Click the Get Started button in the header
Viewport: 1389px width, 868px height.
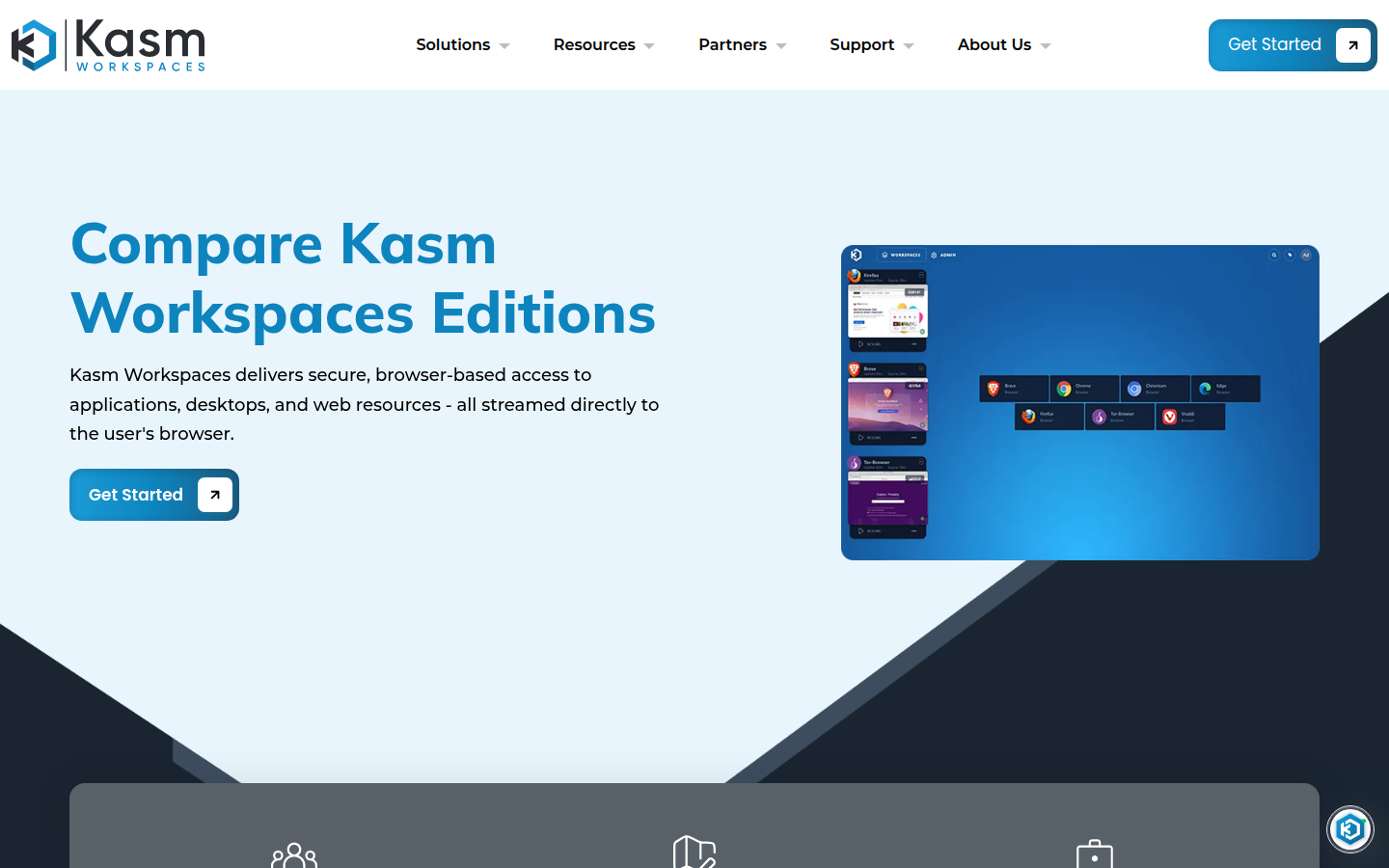1293,45
